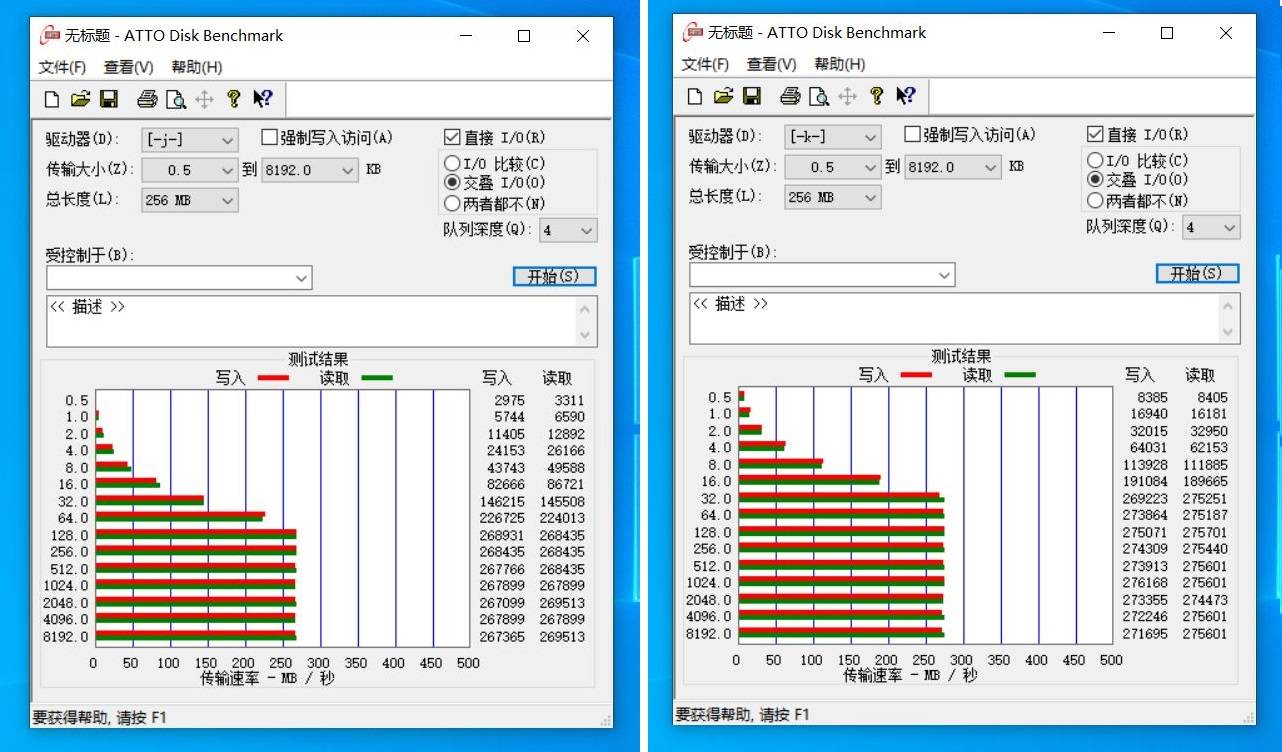Open 查看(V) menu in right window
The image size is (1282, 752).
[x=772, y=64]
